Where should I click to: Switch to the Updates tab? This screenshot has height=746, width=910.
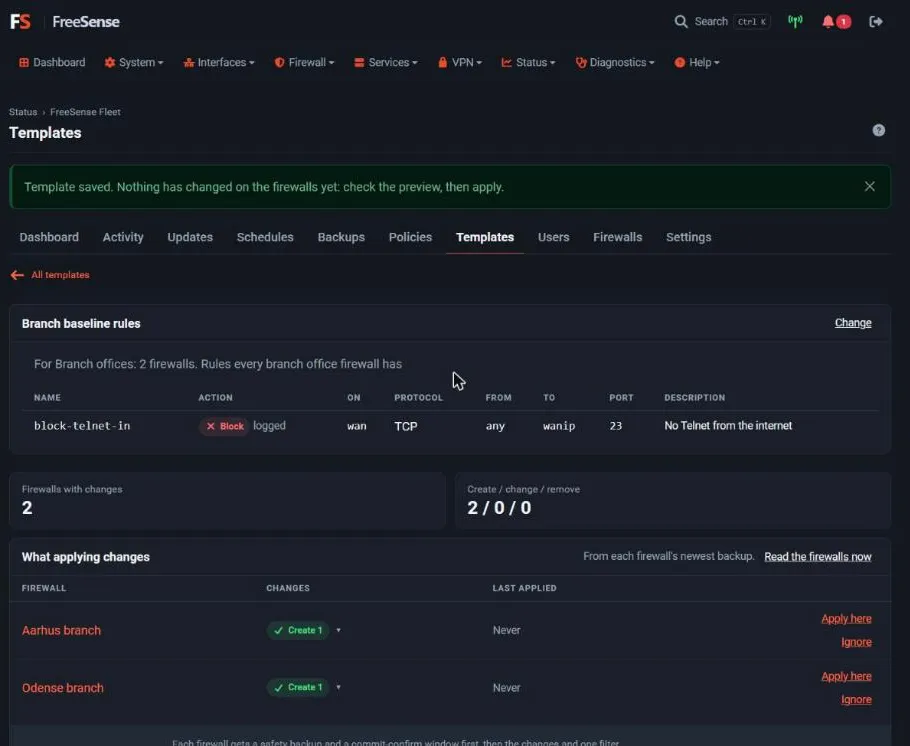coord(190,237)
